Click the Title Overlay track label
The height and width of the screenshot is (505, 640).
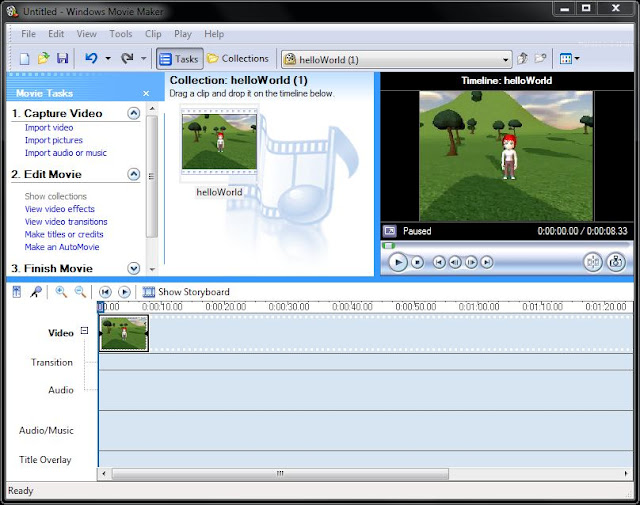(x=45, y=460)
